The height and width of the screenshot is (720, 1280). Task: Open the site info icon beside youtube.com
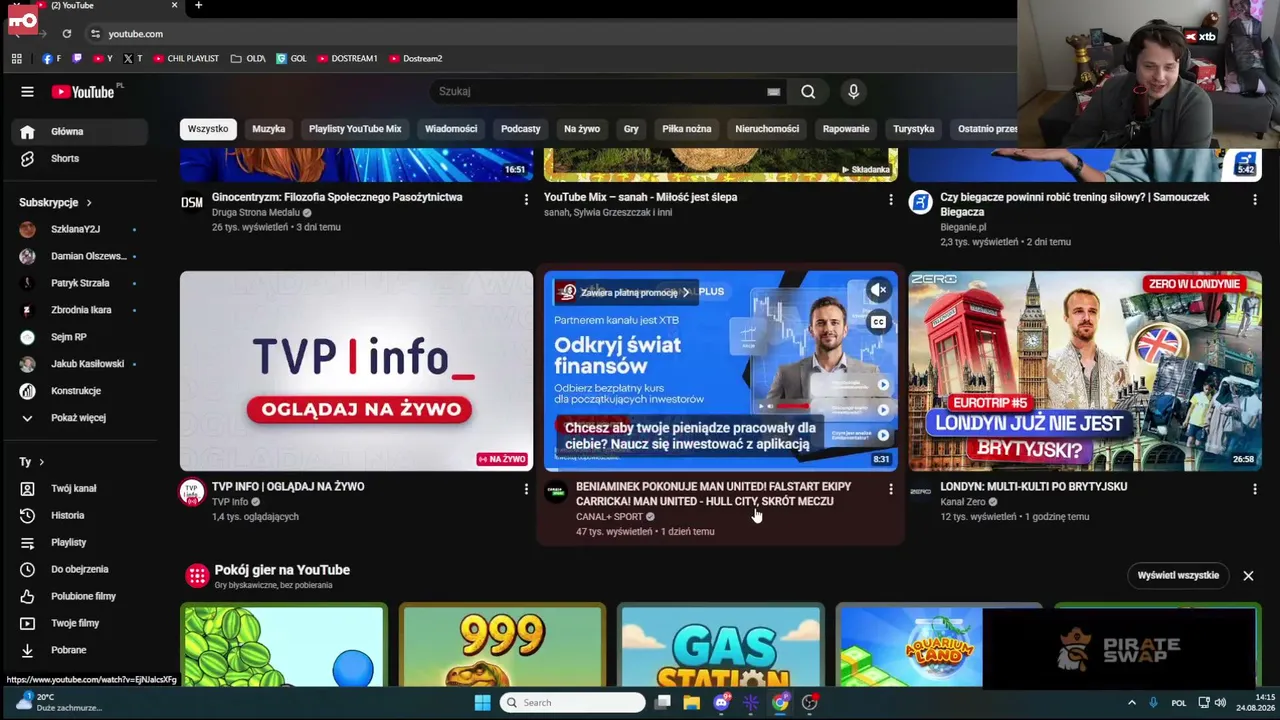[95, 34]
